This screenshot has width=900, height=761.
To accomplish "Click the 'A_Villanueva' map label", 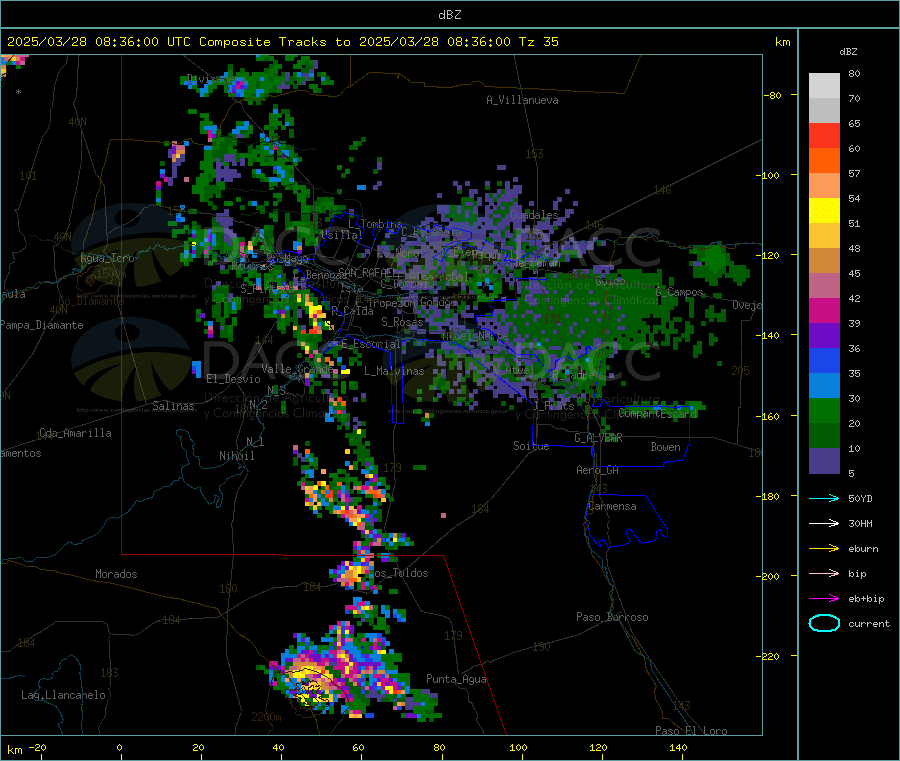I will click(x=522, y=100).
